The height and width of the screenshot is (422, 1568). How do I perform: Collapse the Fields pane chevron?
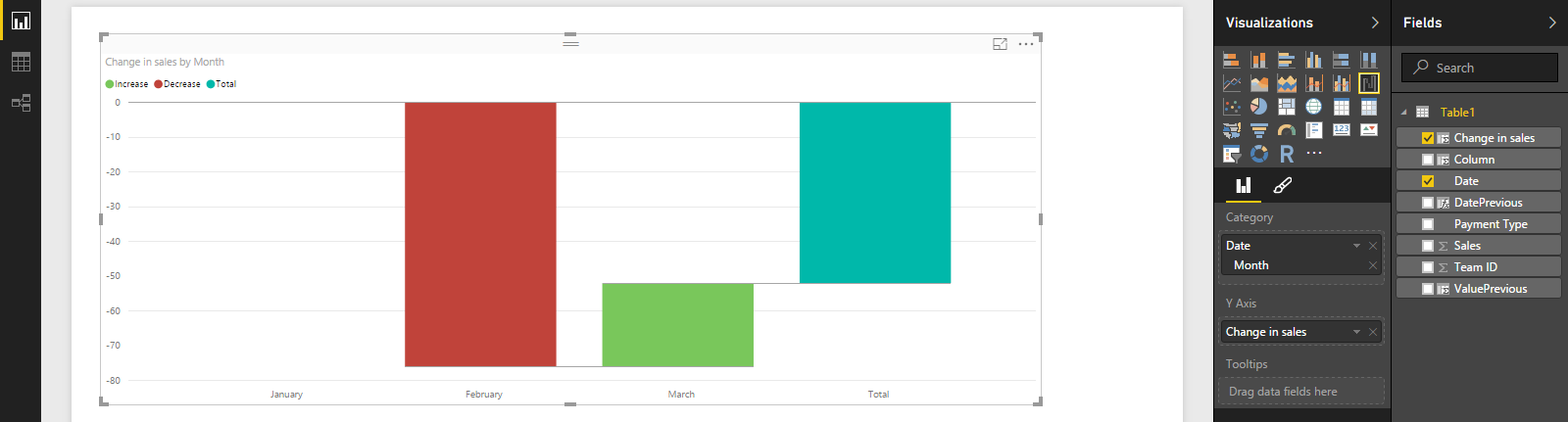tap(1552, 23)
